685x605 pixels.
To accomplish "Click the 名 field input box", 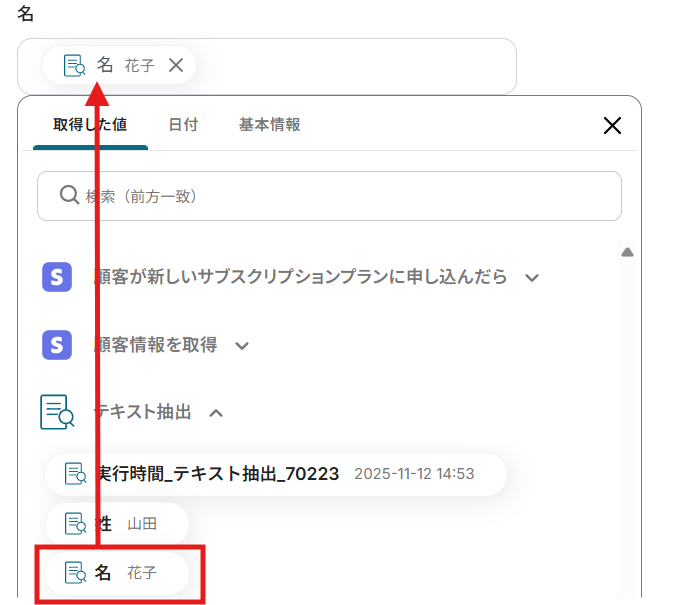I will pyautogui.click(x=266, y=66).
